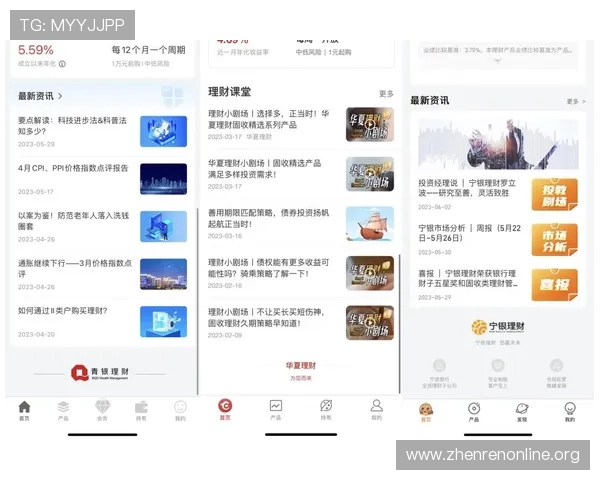Open article 以案为鉴！防范老年人落入洗钱圈套
This screenshot has height=480, width=600.
[x=102, y=227]
